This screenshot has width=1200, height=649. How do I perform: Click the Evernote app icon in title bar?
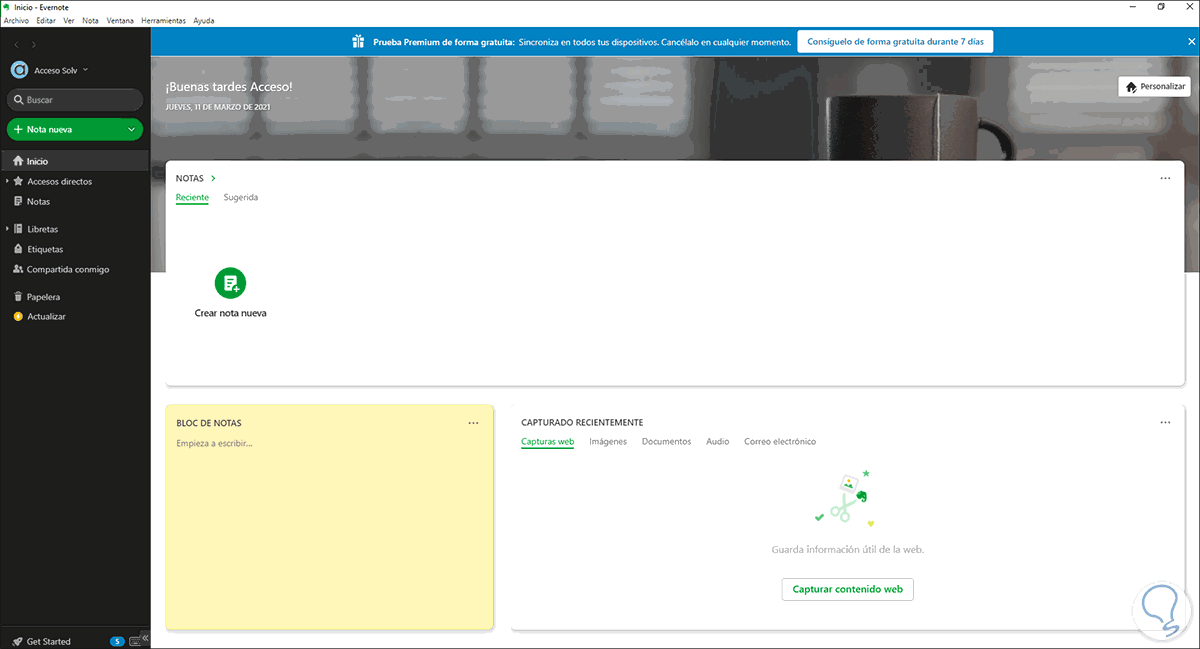click(6, 6)
